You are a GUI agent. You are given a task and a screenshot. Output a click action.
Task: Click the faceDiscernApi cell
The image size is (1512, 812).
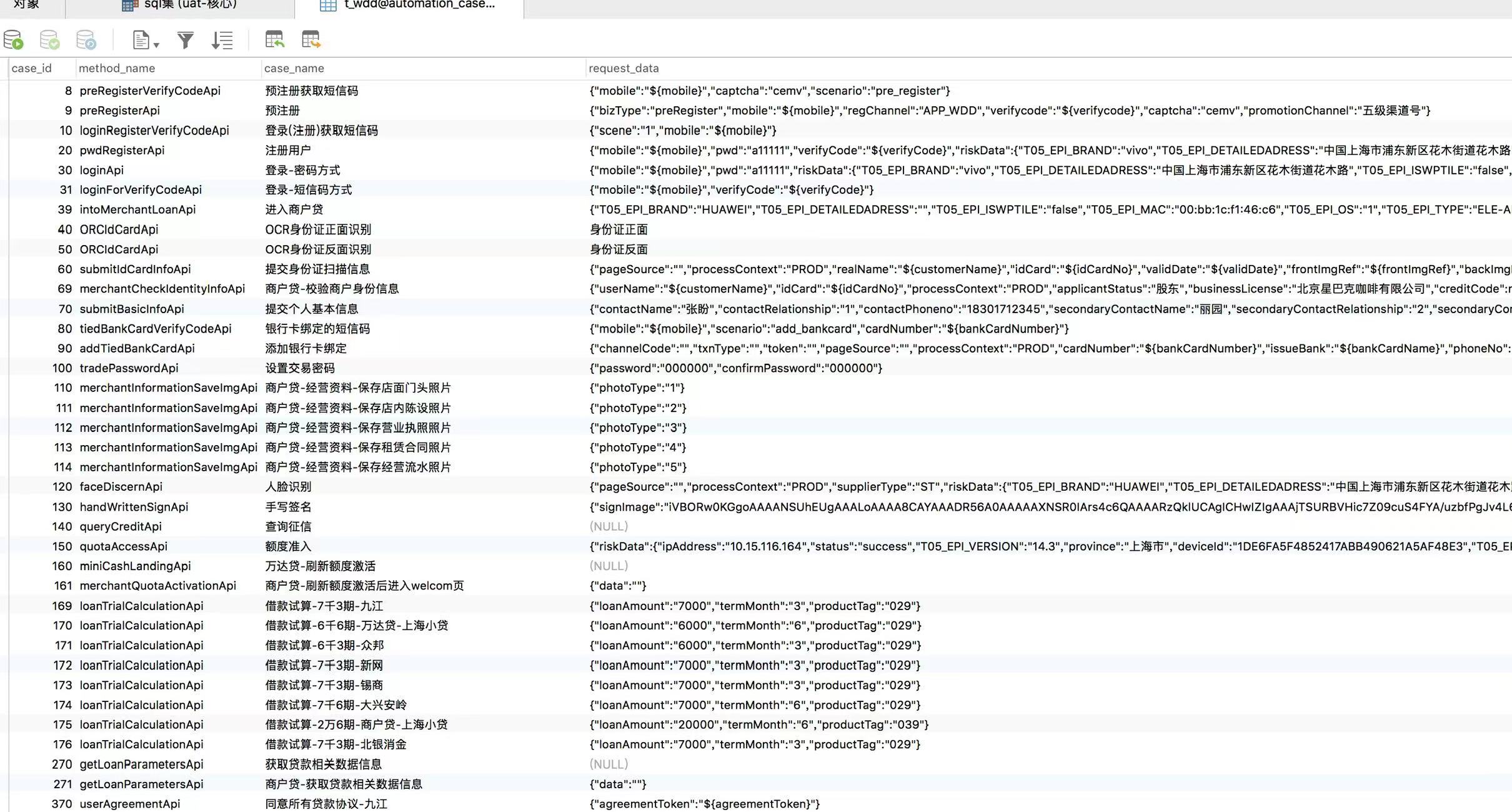[x=121, y=487]
